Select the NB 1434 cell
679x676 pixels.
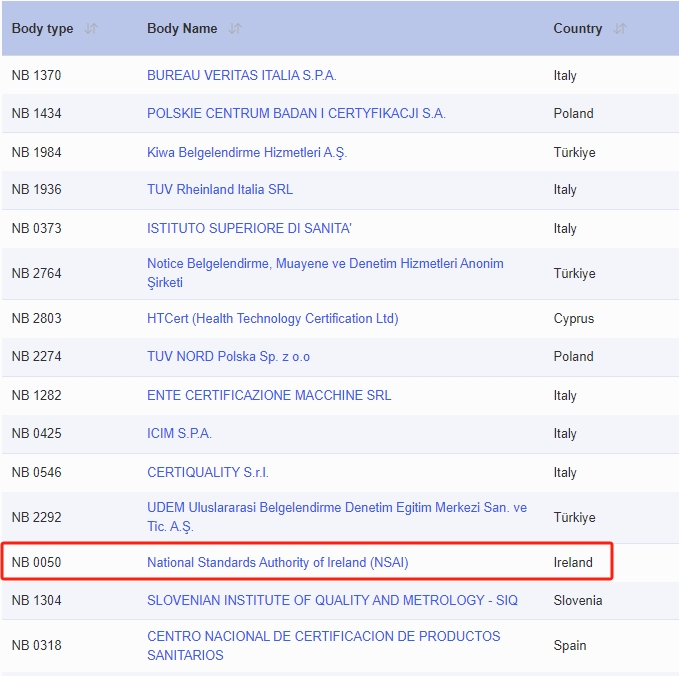click(36, 113)
